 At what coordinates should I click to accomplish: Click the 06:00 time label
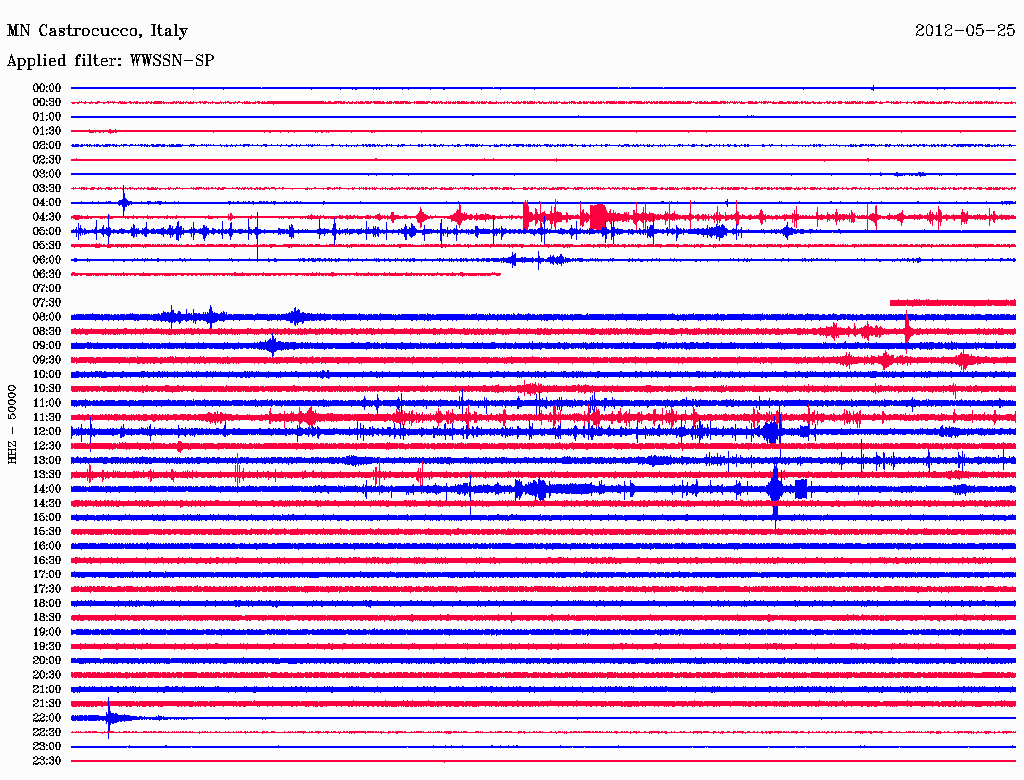(x=47, y=260)
